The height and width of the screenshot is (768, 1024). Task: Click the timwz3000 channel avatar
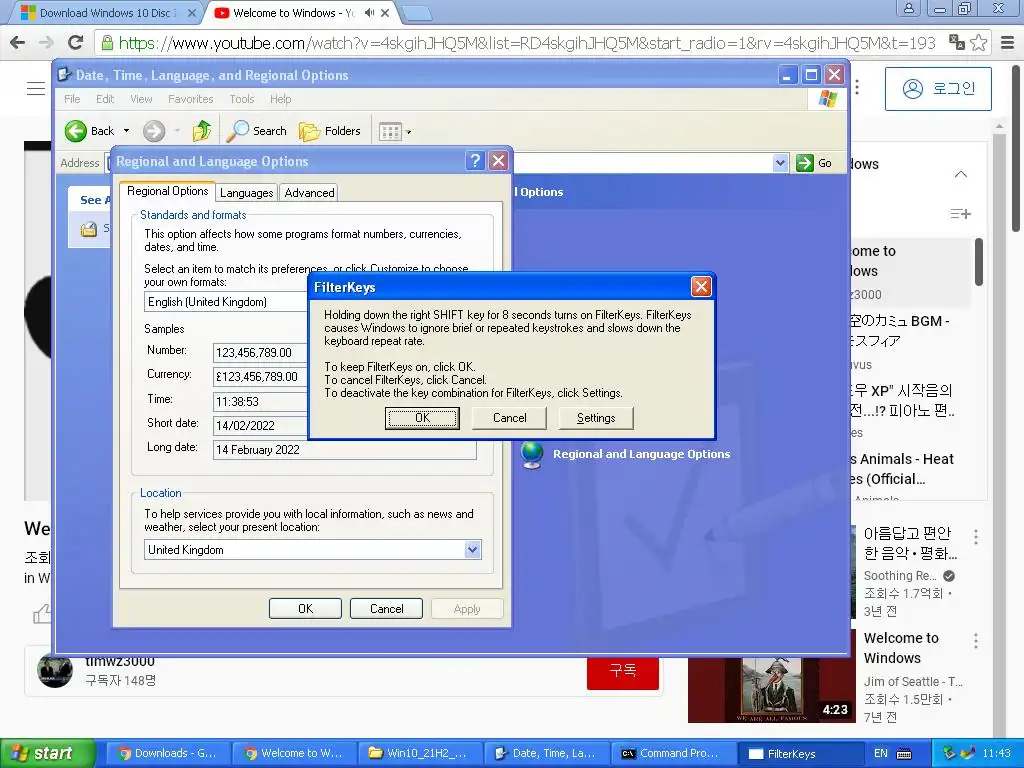[55, 670]
